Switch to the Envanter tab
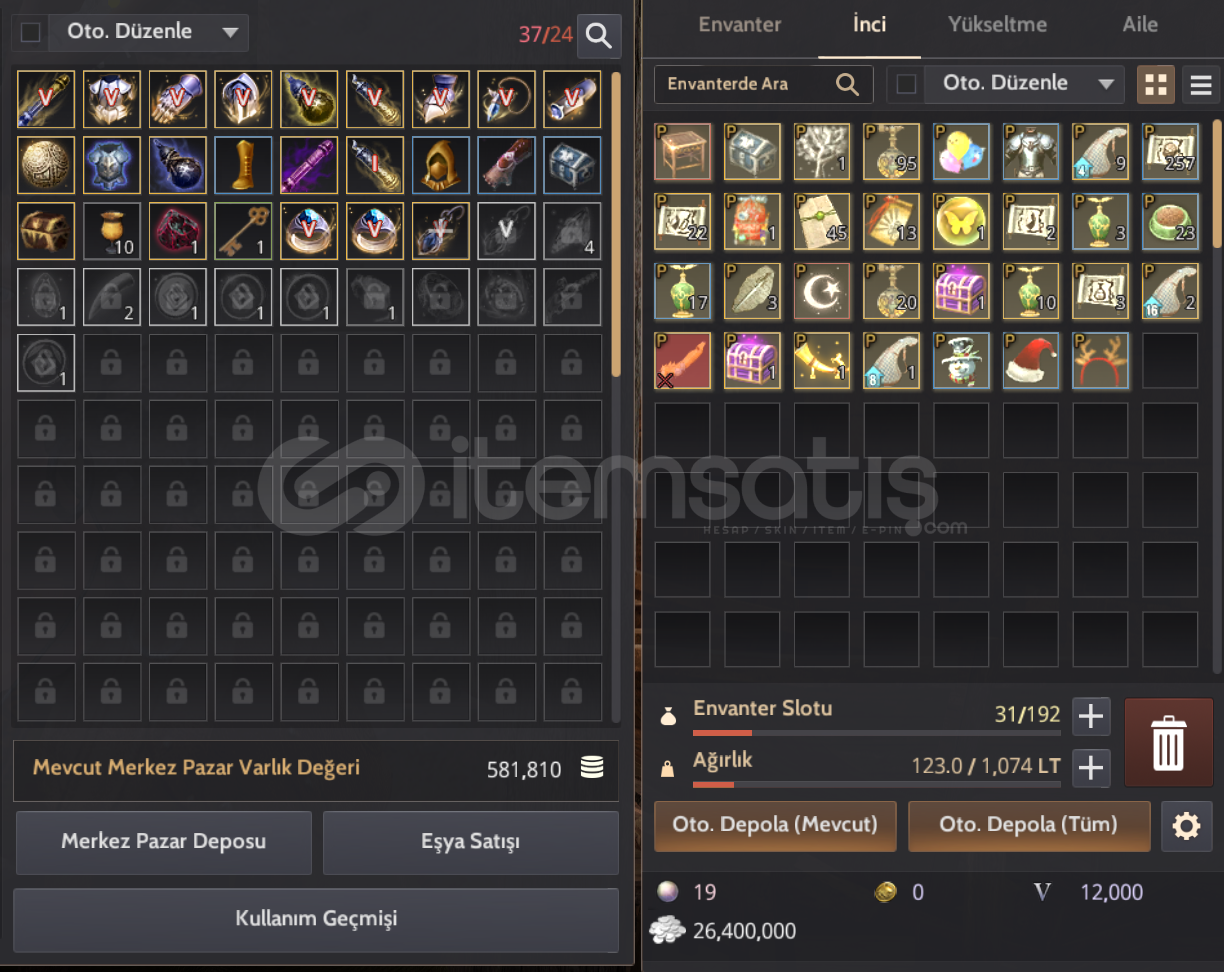Screen dimensions: 1224x972 [740, 25]
